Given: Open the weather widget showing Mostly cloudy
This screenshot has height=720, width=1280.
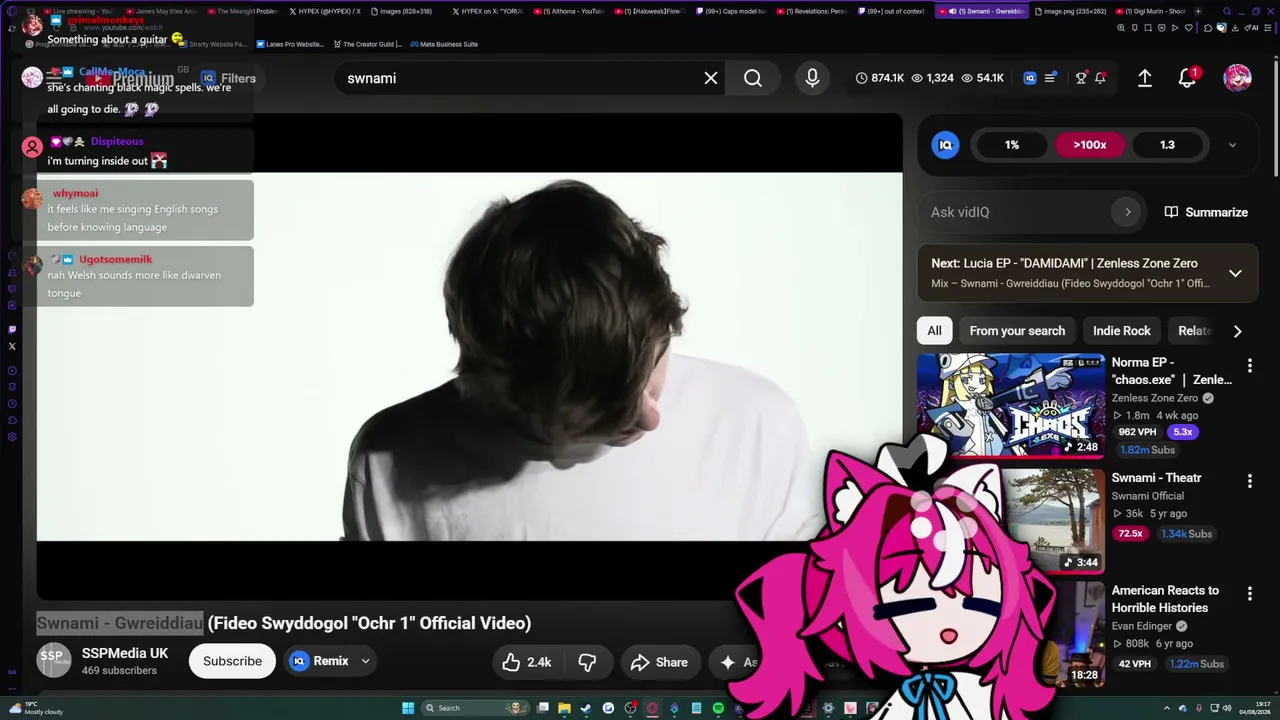Looking at the screenshot, I should pyautogui.click(x=36, y=708).
